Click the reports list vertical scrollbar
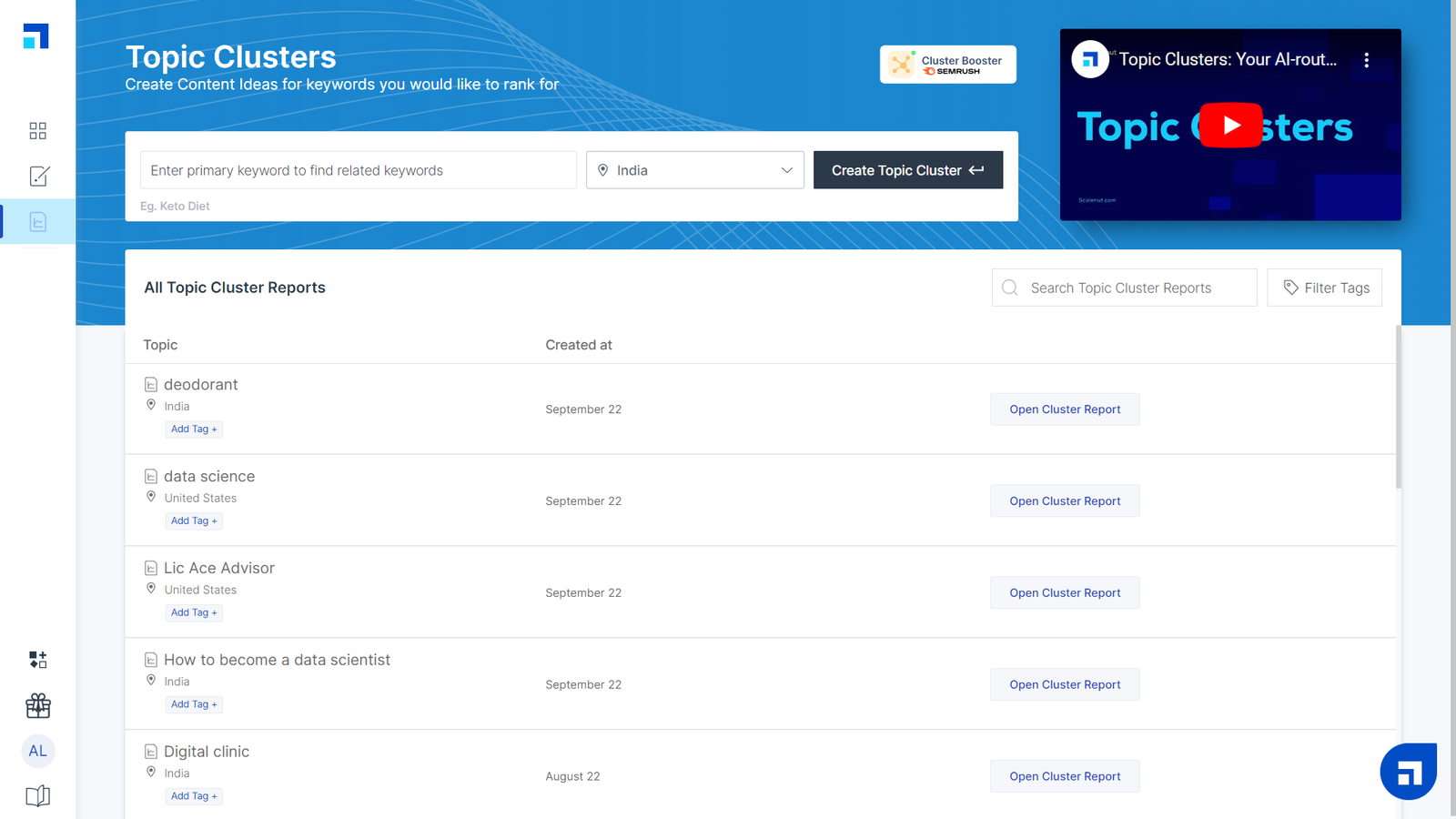Screen dimensions: 1456x819 click(x=1398, y=409)
